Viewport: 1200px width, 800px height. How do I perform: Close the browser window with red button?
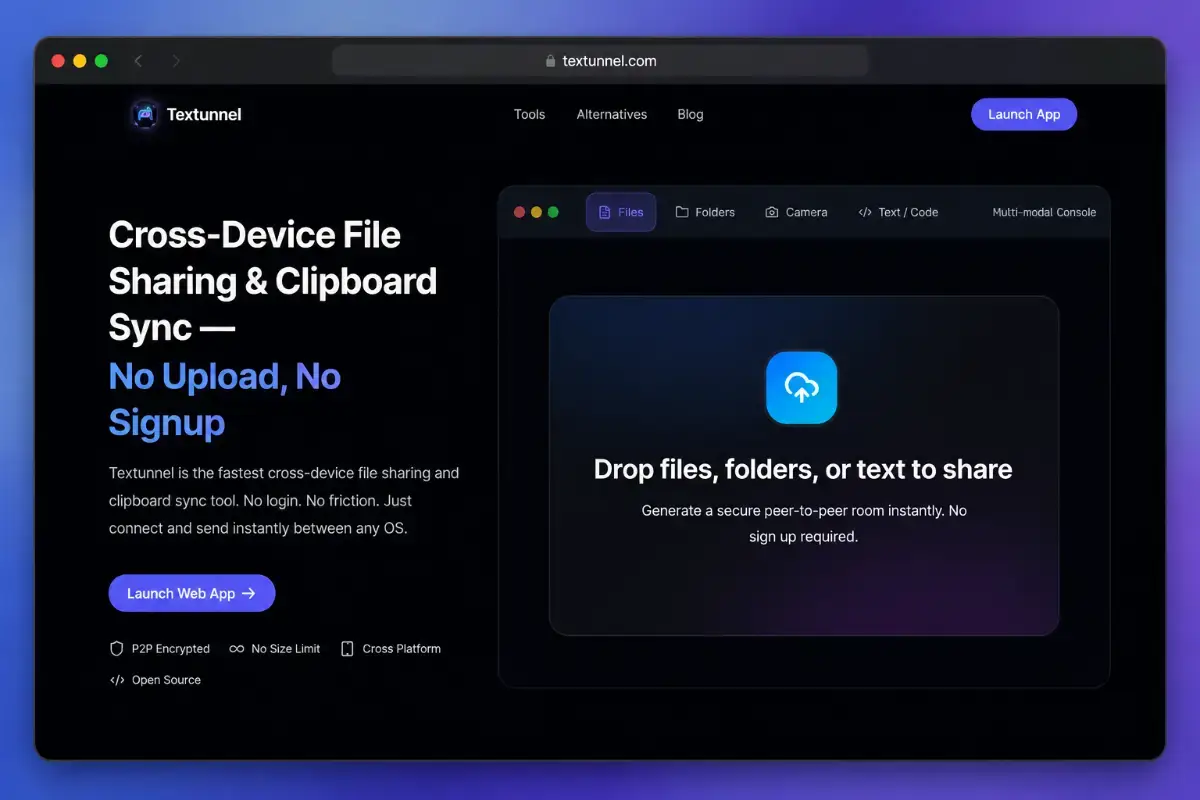(x=58, y=61)
